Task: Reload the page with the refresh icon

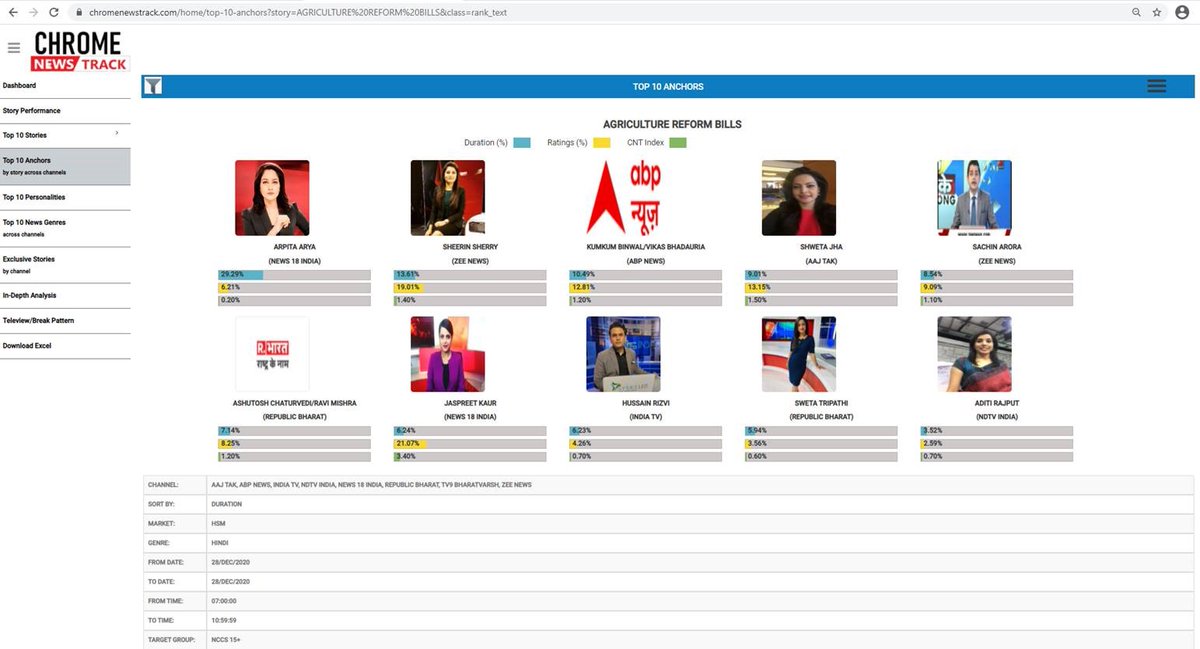Action: coord(55,12)
